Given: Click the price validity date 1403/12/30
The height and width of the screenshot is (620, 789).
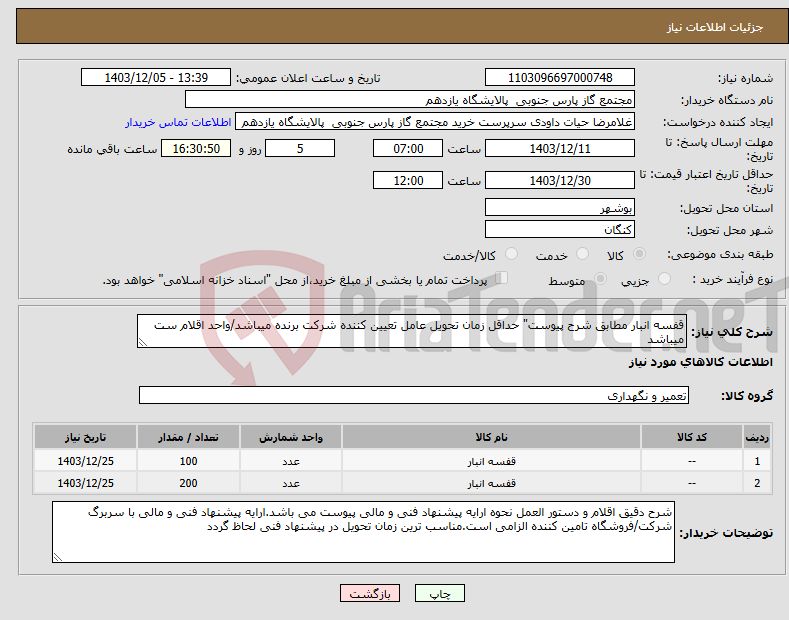Looking at the screenshot, I should [560, 180].
